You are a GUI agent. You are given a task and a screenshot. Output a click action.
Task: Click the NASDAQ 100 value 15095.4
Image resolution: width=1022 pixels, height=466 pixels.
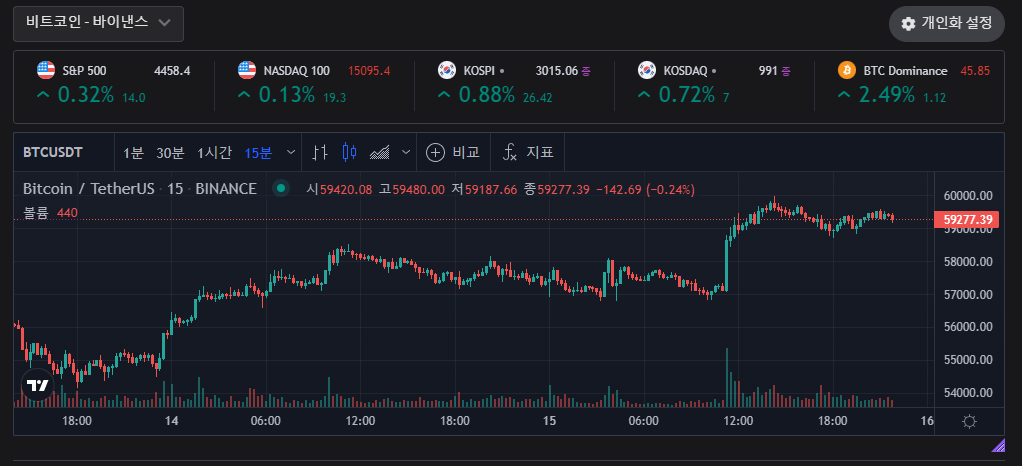[x=369, y=71]
